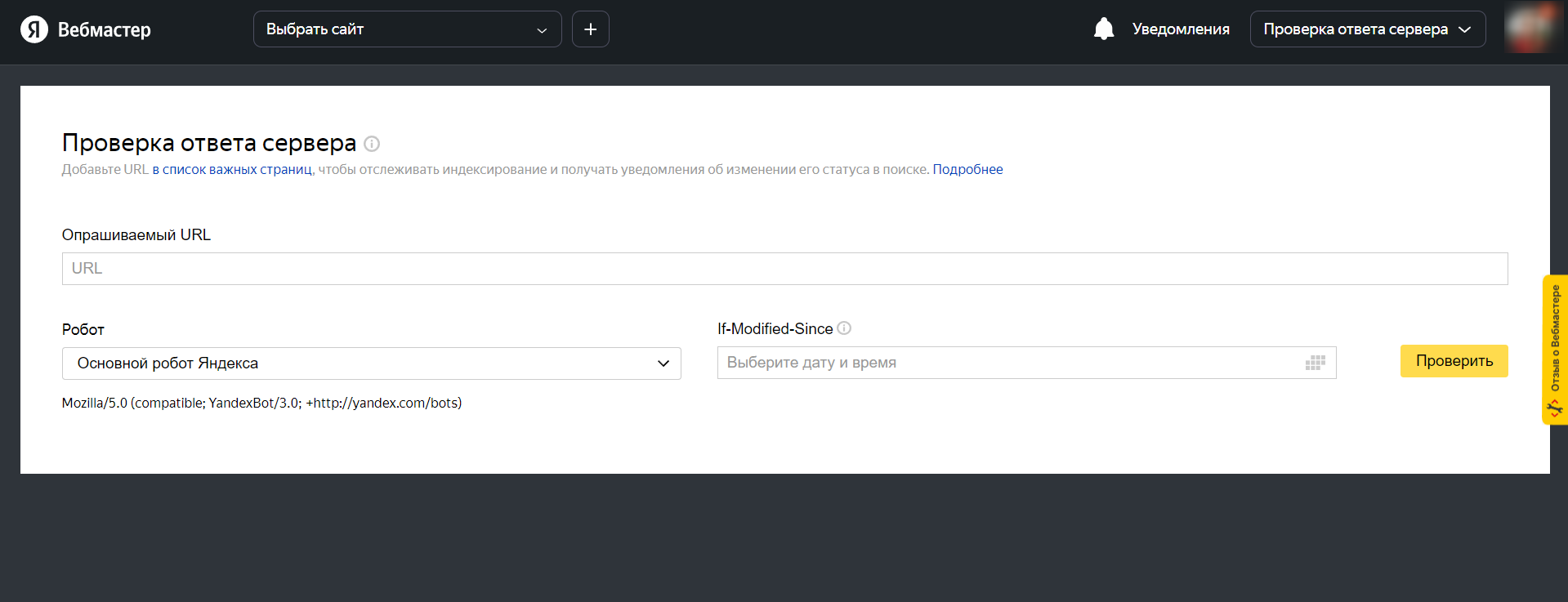Focus the Выберите дату и время field
The width and height of the screenshot is (1568, 602).
1026,363
